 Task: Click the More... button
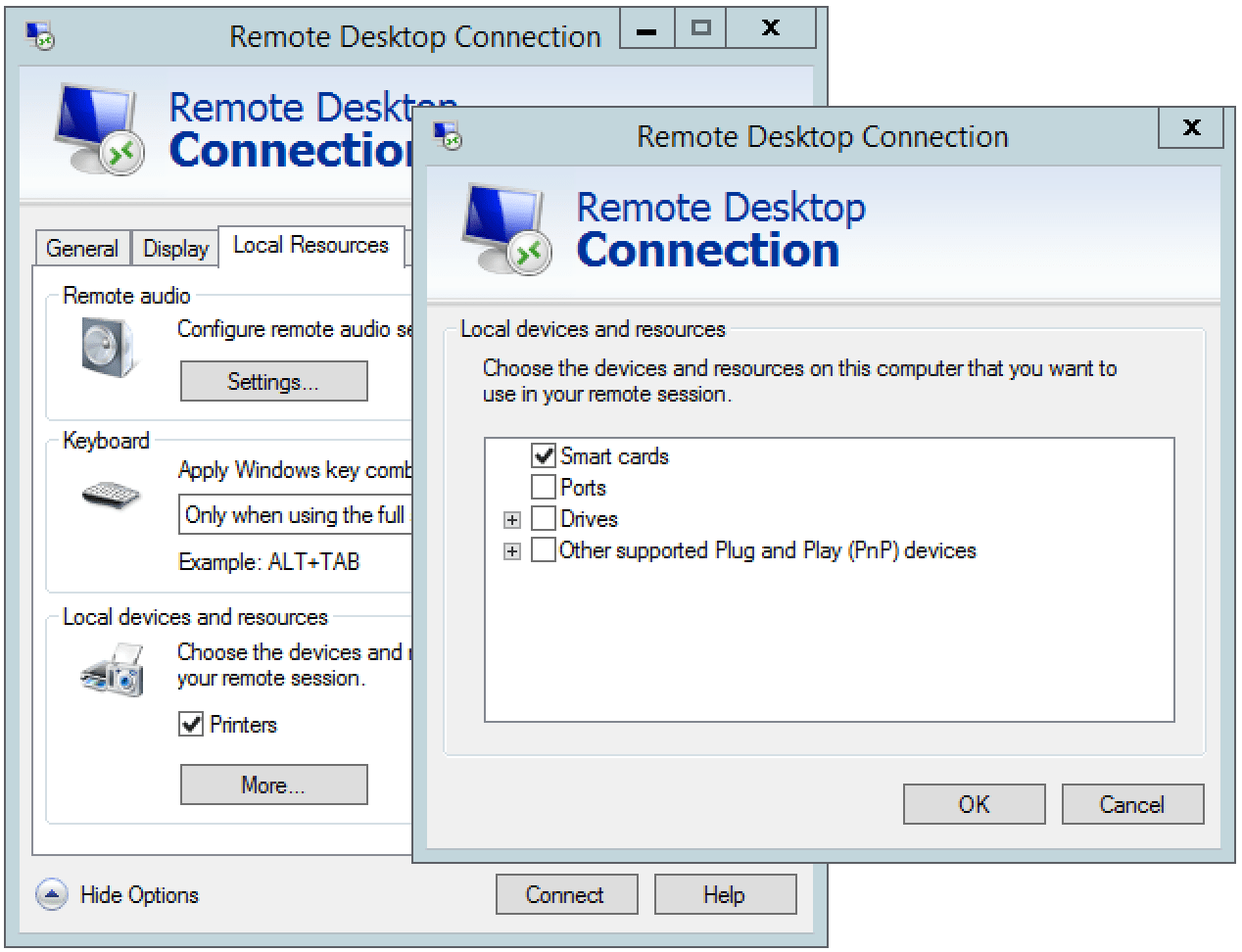point(274,785)
